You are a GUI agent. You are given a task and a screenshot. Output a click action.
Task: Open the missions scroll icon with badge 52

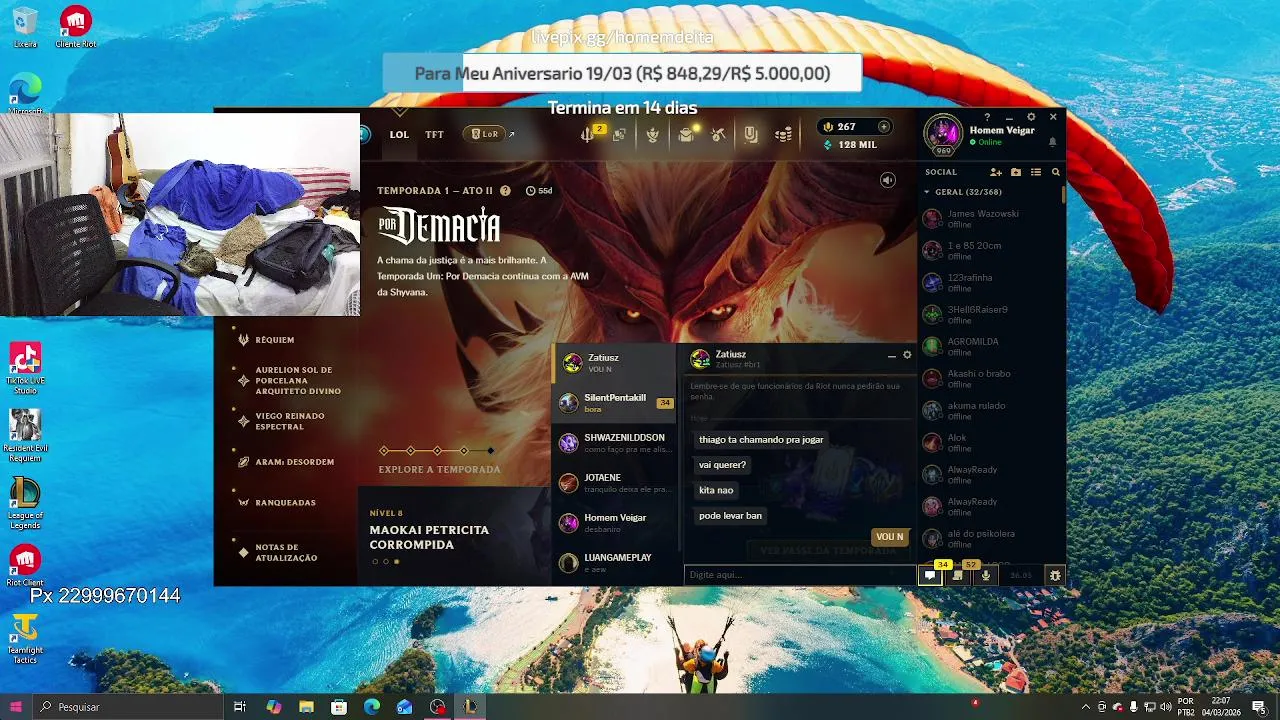pos(958,575)
